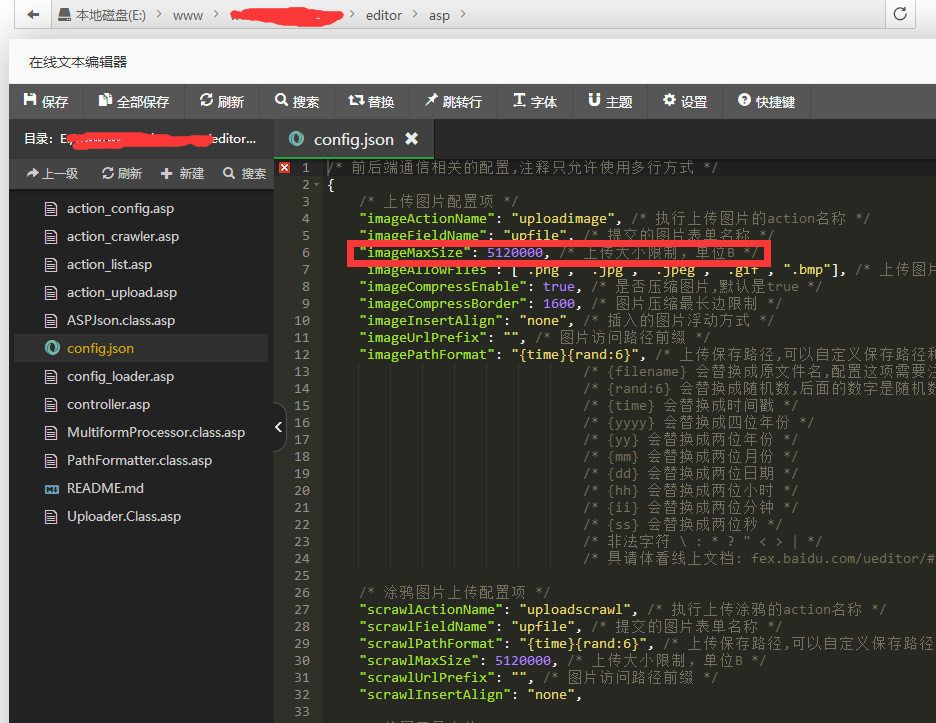Fold code block at line 2

click(317, 185)
